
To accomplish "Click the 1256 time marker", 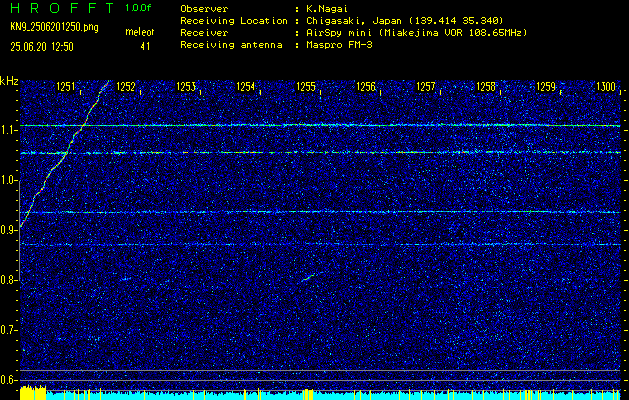I will pos(366,87).
